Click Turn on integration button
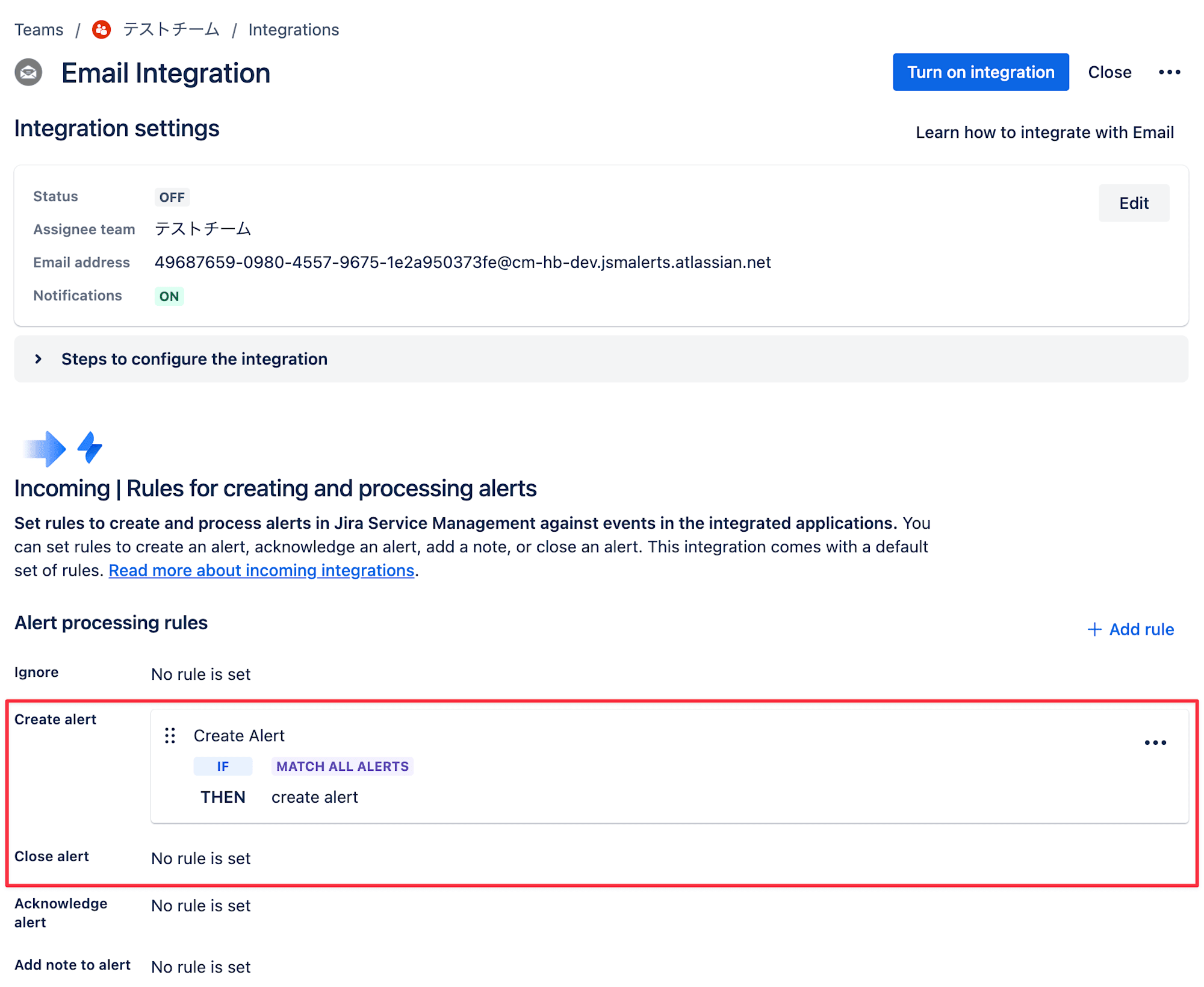The width and height of the screenshot is (1204, 987). (981, 71)
